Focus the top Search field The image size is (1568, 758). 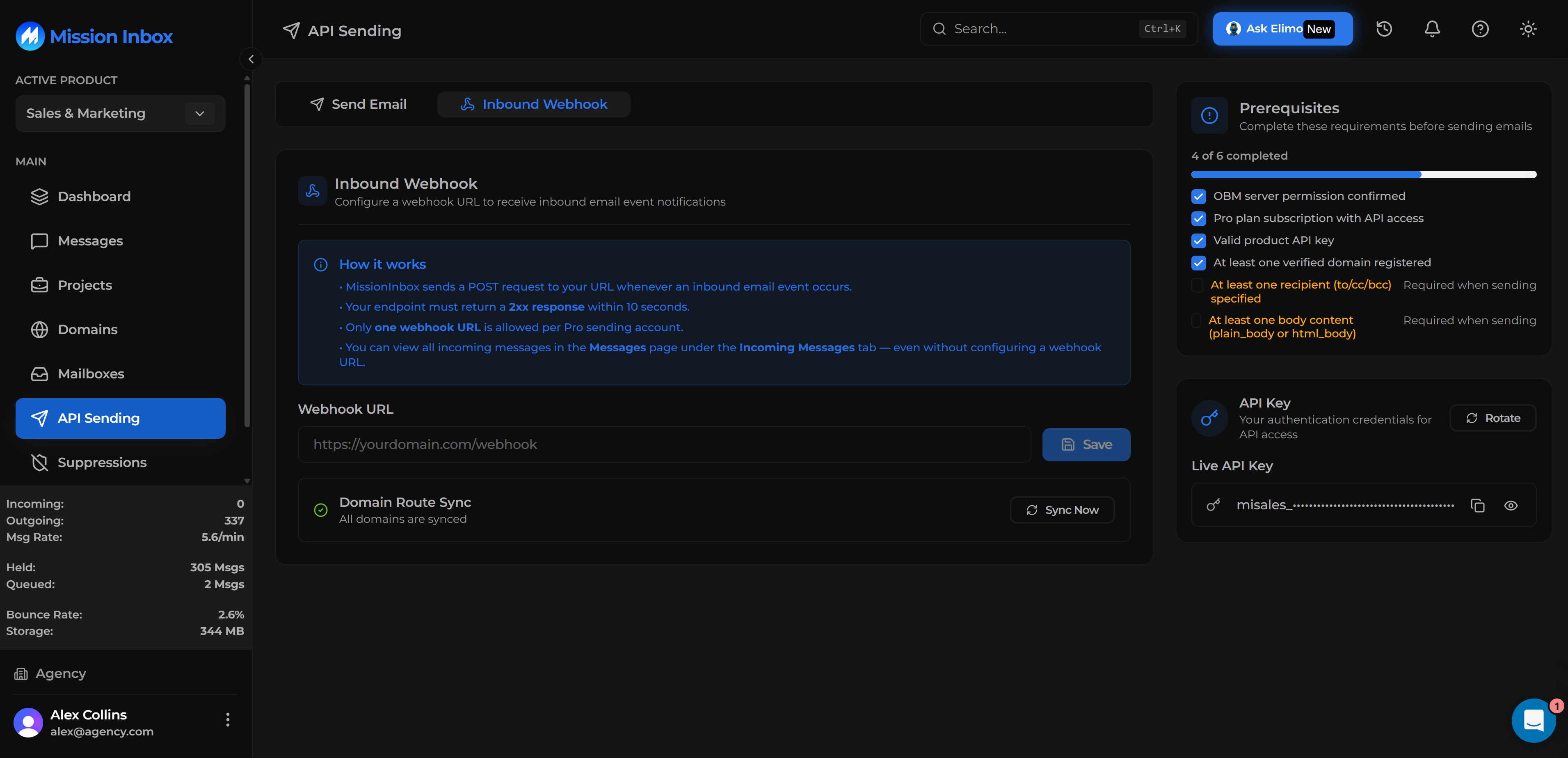click(x=1058, y=29)
